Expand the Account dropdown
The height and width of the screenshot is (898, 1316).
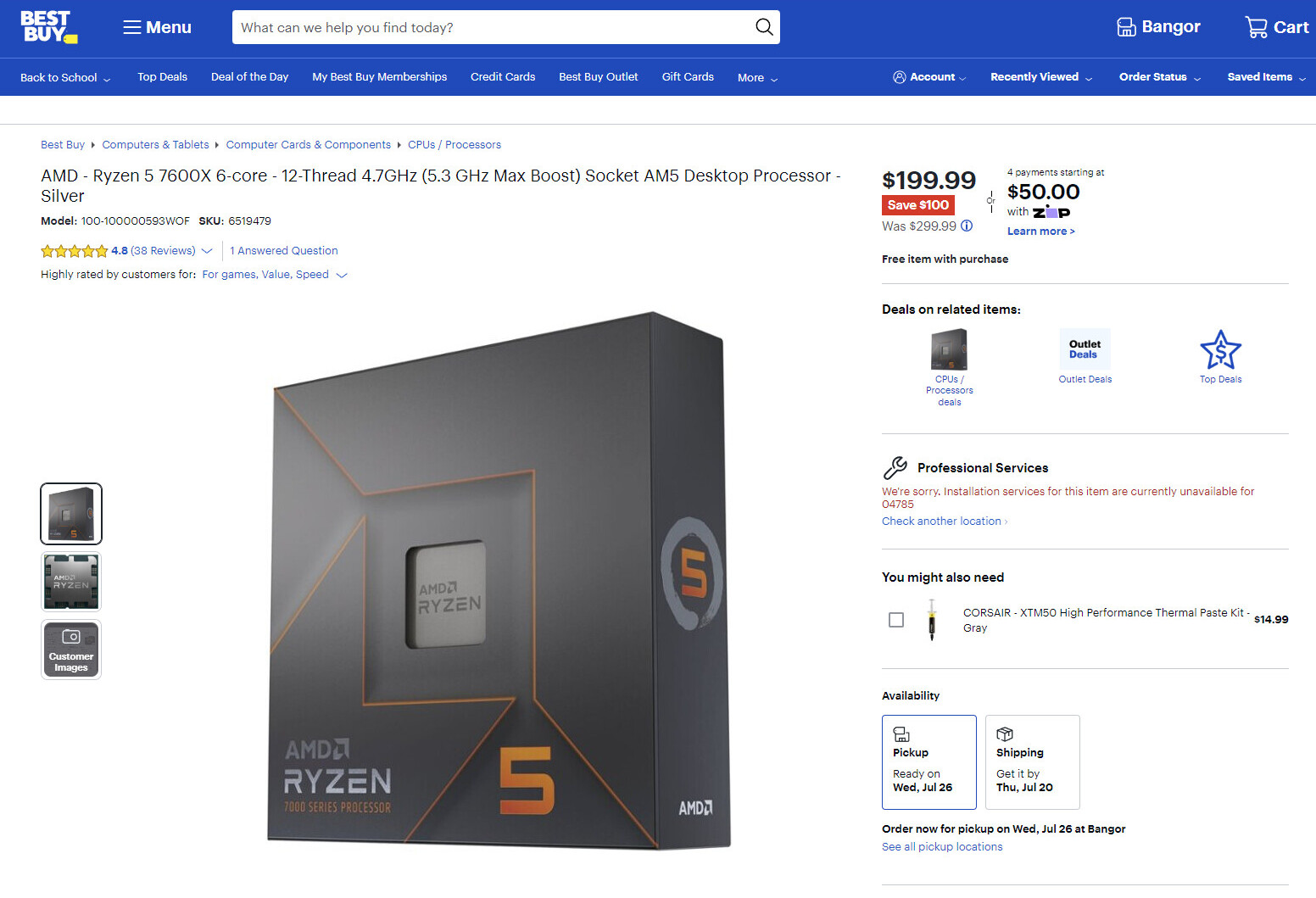[929, 77]
